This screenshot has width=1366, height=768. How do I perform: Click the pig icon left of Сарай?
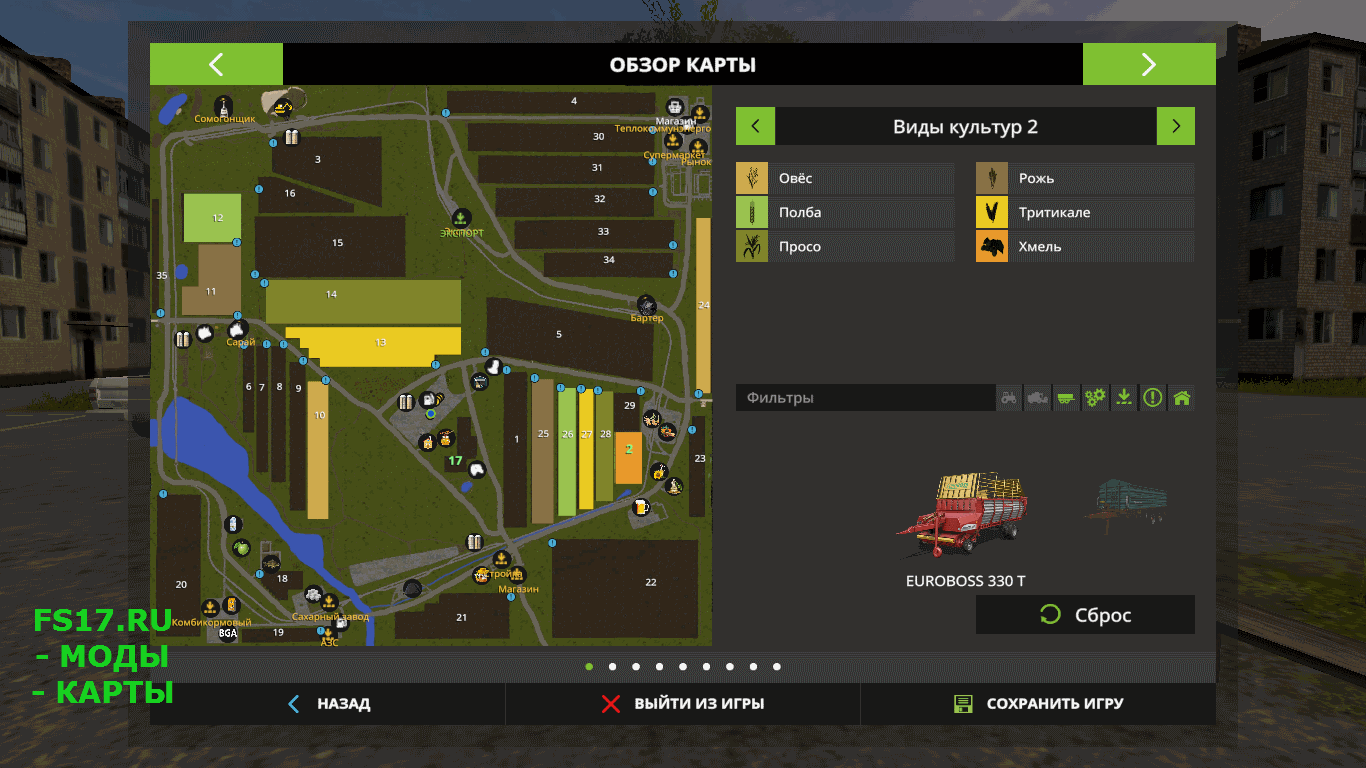pyautogui.click(x=205, y=333)
